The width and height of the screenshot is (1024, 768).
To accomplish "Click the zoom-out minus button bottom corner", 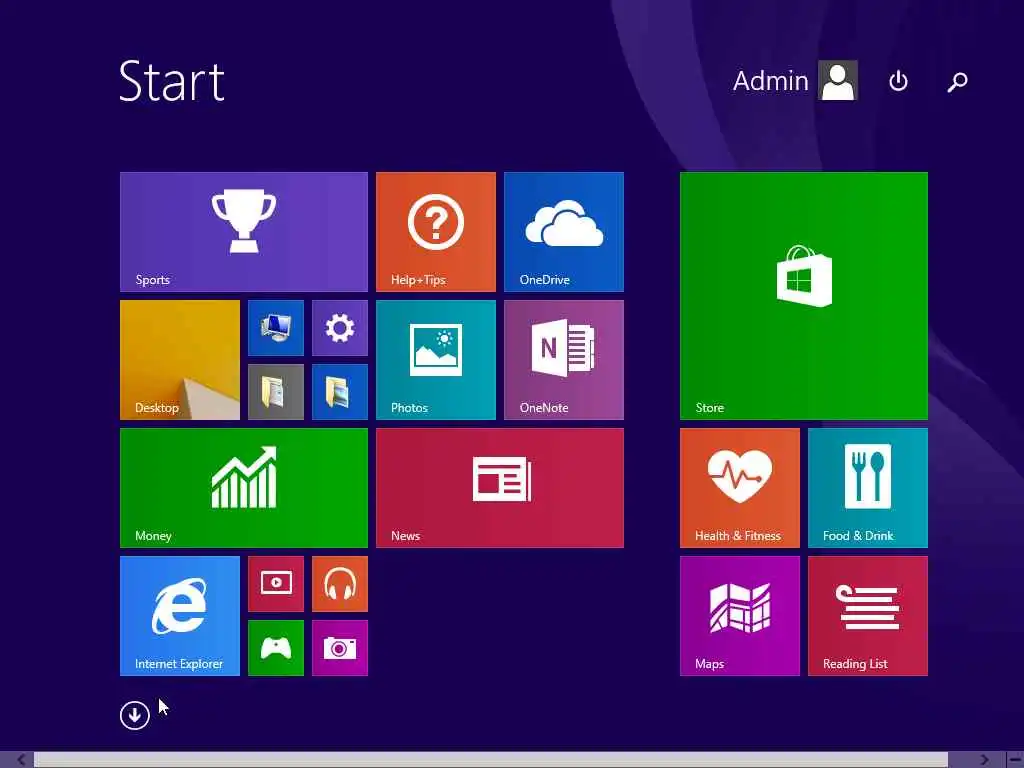I will click(1014, 760).
